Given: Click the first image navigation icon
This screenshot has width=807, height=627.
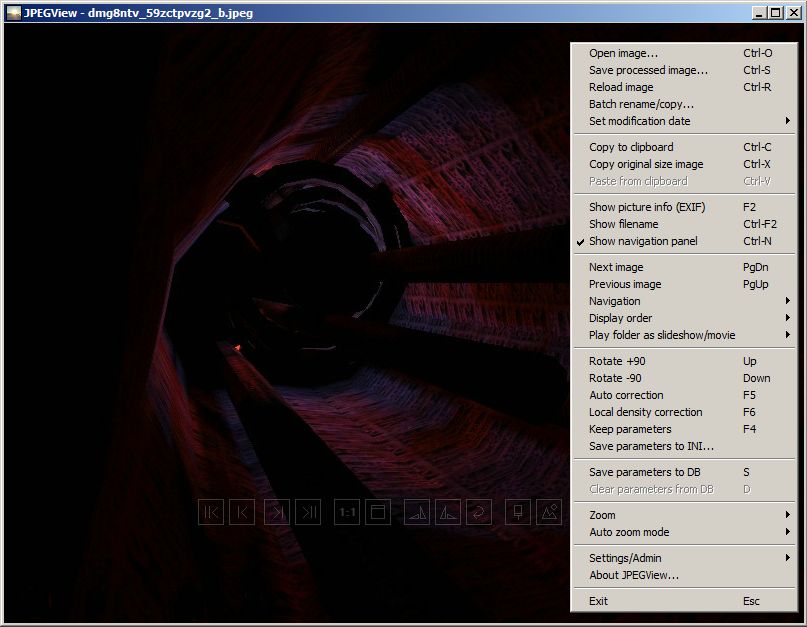Looking at the screenshot, I should [211, 512].
